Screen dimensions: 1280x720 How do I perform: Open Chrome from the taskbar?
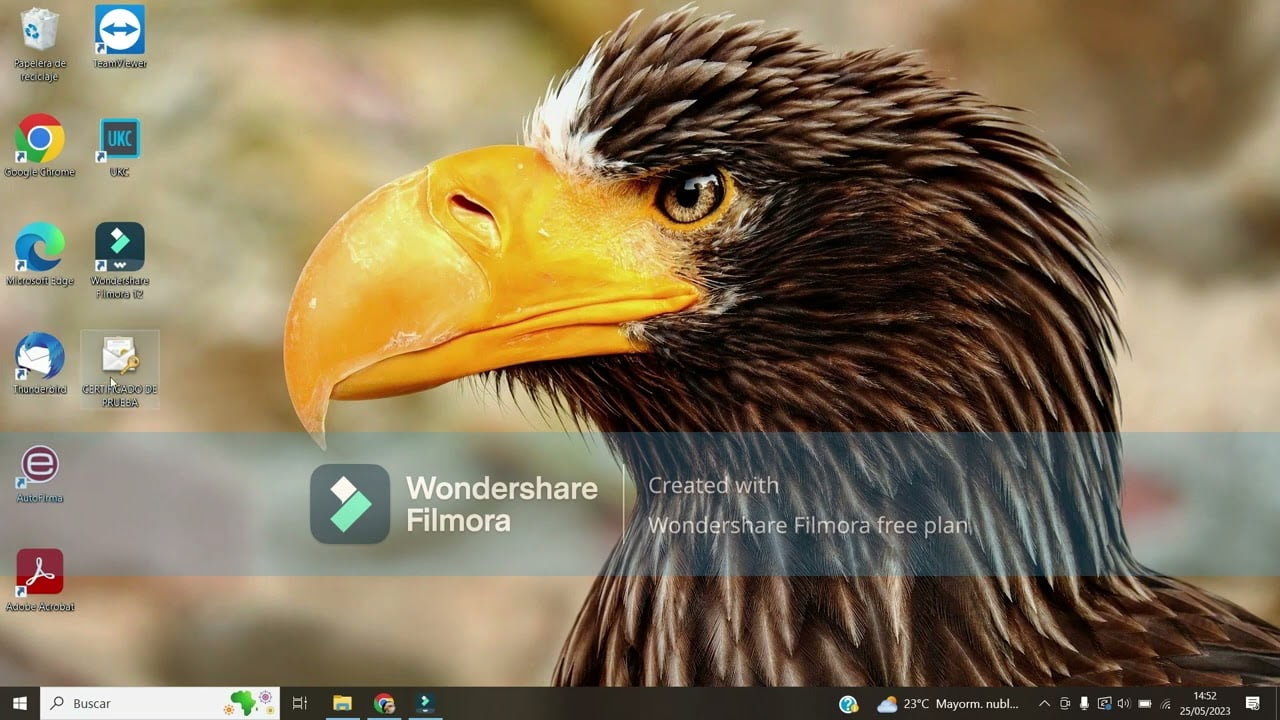(x=384, y=703)
